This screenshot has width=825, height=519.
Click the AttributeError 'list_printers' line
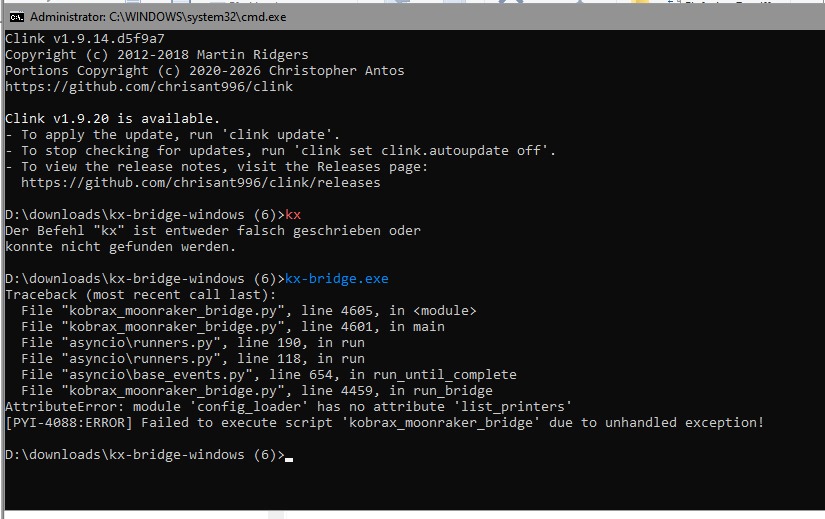pos(288,407)
